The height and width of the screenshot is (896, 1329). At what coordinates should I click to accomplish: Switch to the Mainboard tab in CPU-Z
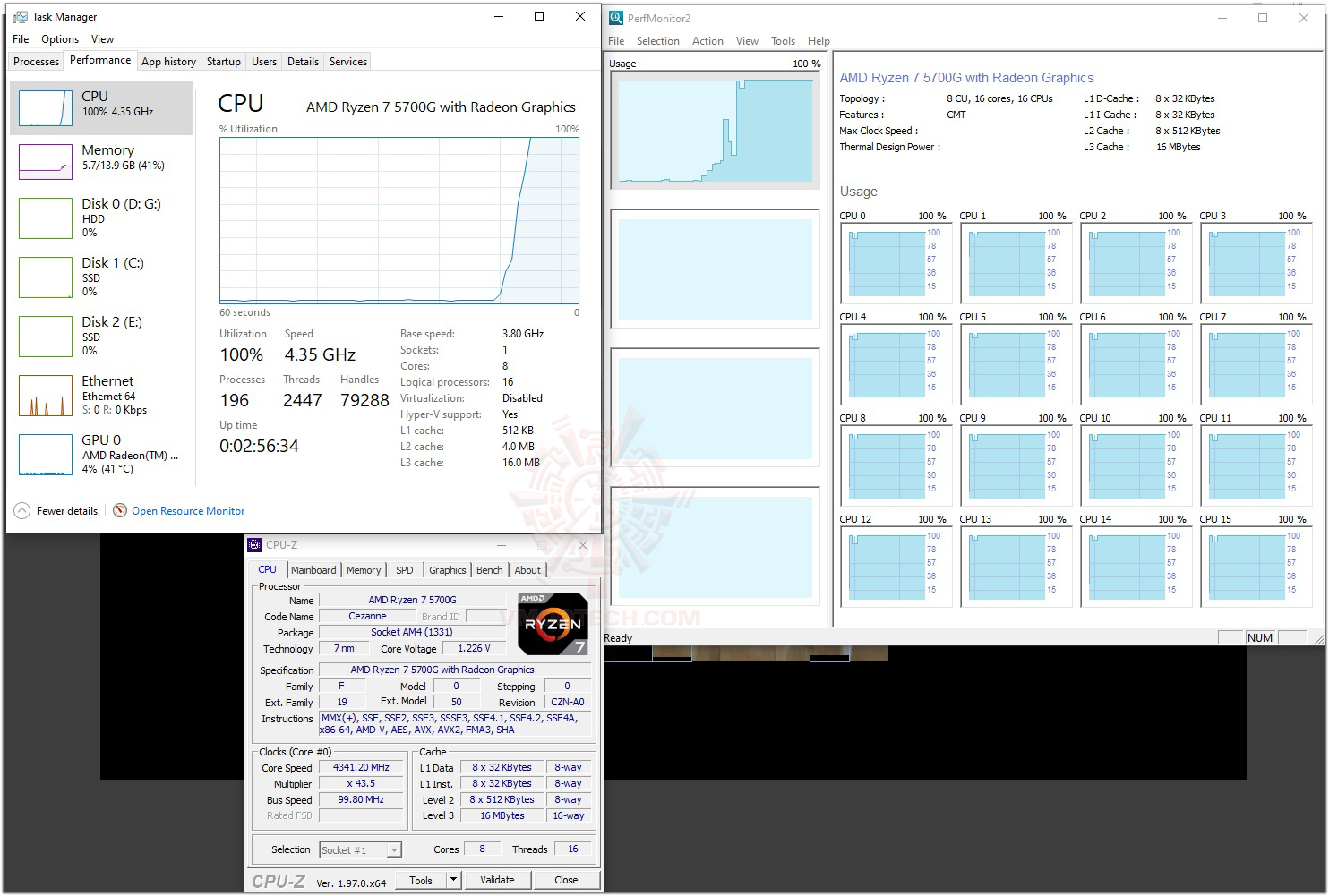point(313,570)
